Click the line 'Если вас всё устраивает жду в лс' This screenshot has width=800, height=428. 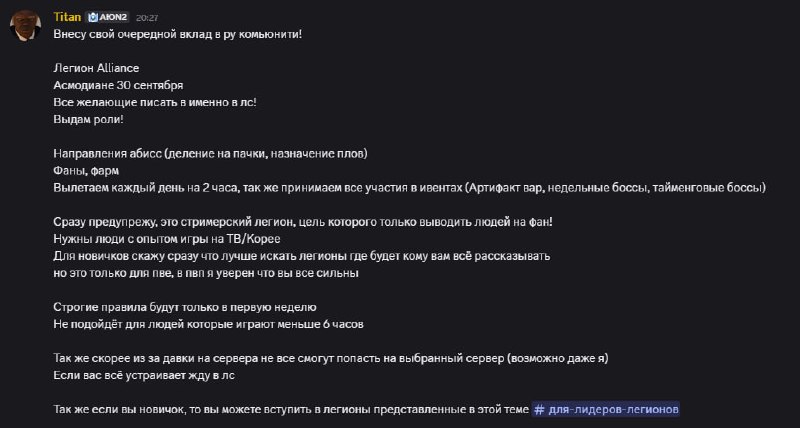tap(144, 375)
